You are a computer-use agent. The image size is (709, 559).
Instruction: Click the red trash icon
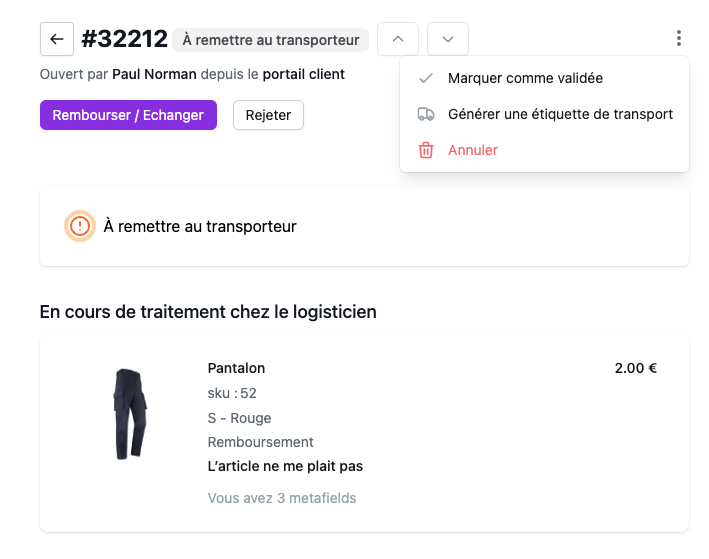pyautogui.click(x=425, y=150)
